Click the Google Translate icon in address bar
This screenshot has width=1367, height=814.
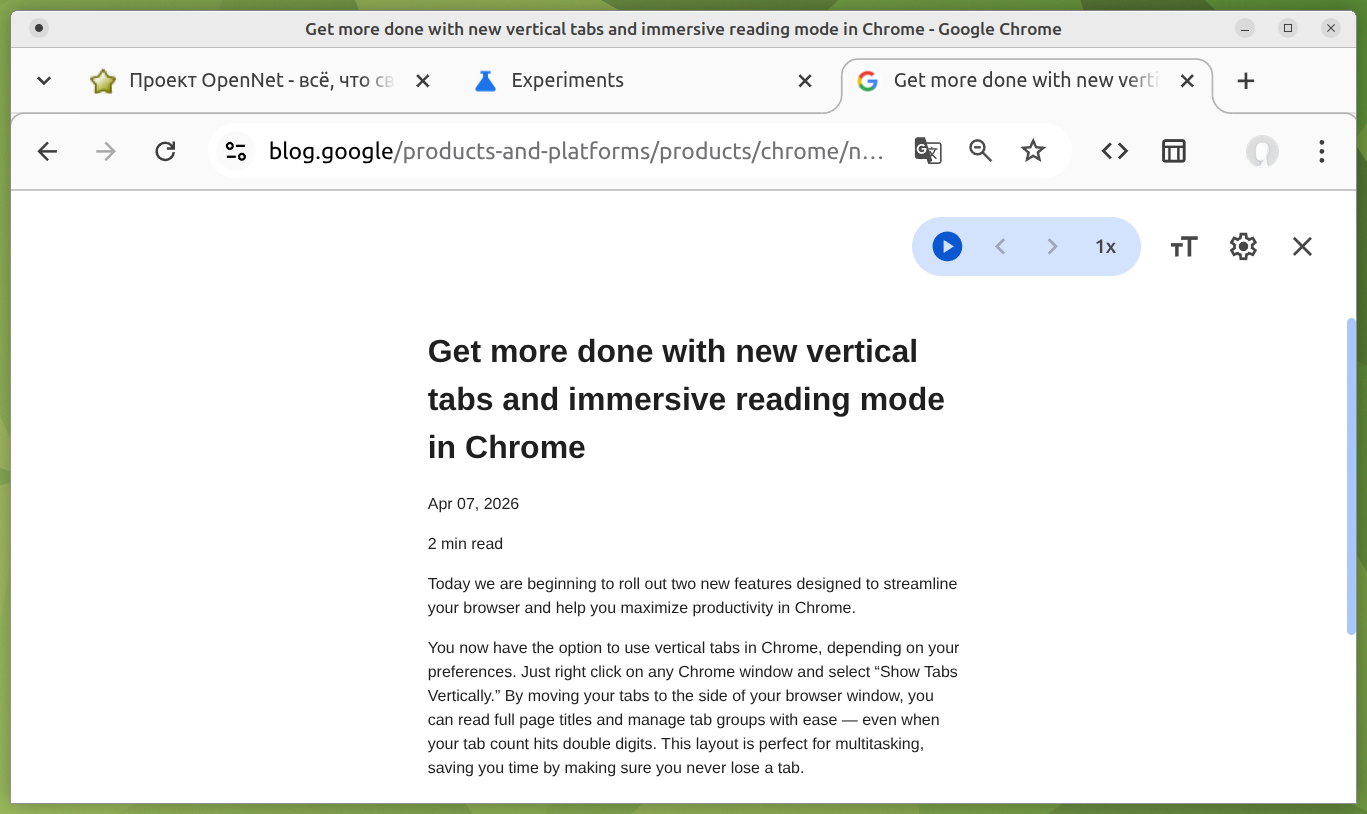[928, 151]
